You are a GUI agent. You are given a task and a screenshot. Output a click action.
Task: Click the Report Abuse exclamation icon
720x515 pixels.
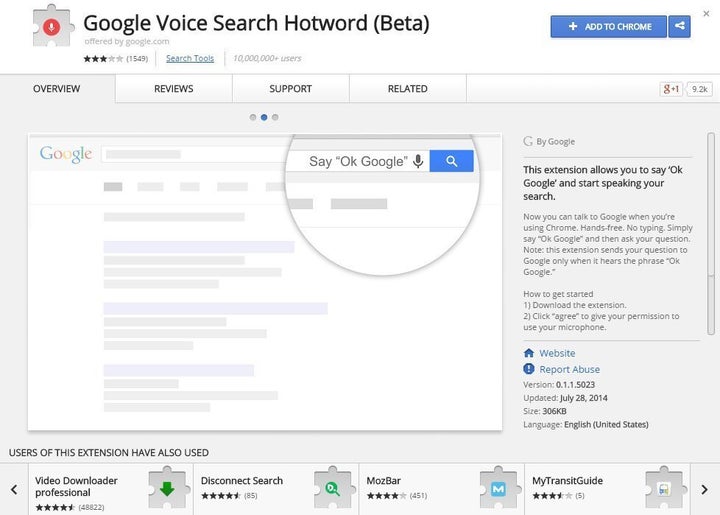(x=529, y=369)
